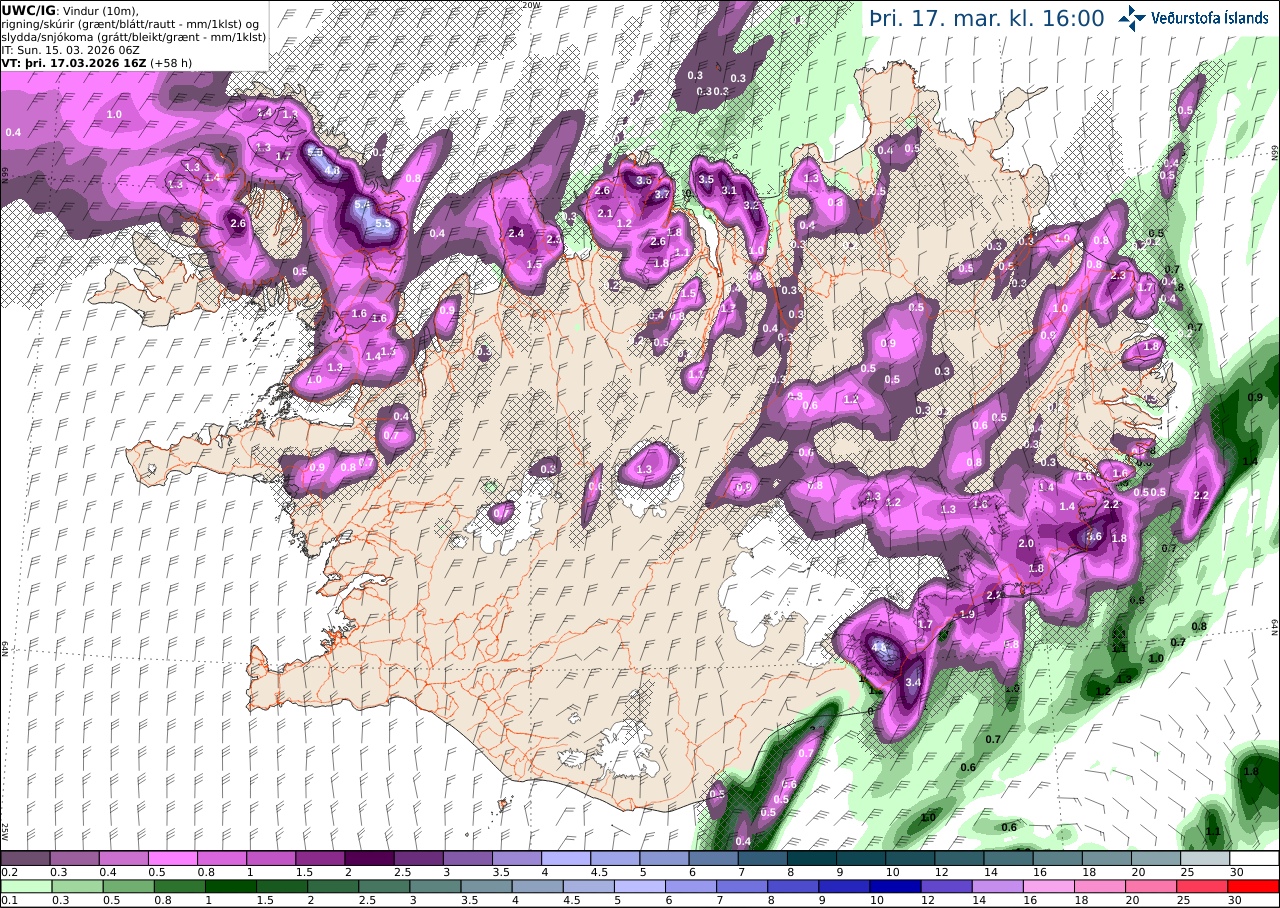
Task: Click the pale green 0.1 rain legend swatch
Action: (x=25, y=886)
